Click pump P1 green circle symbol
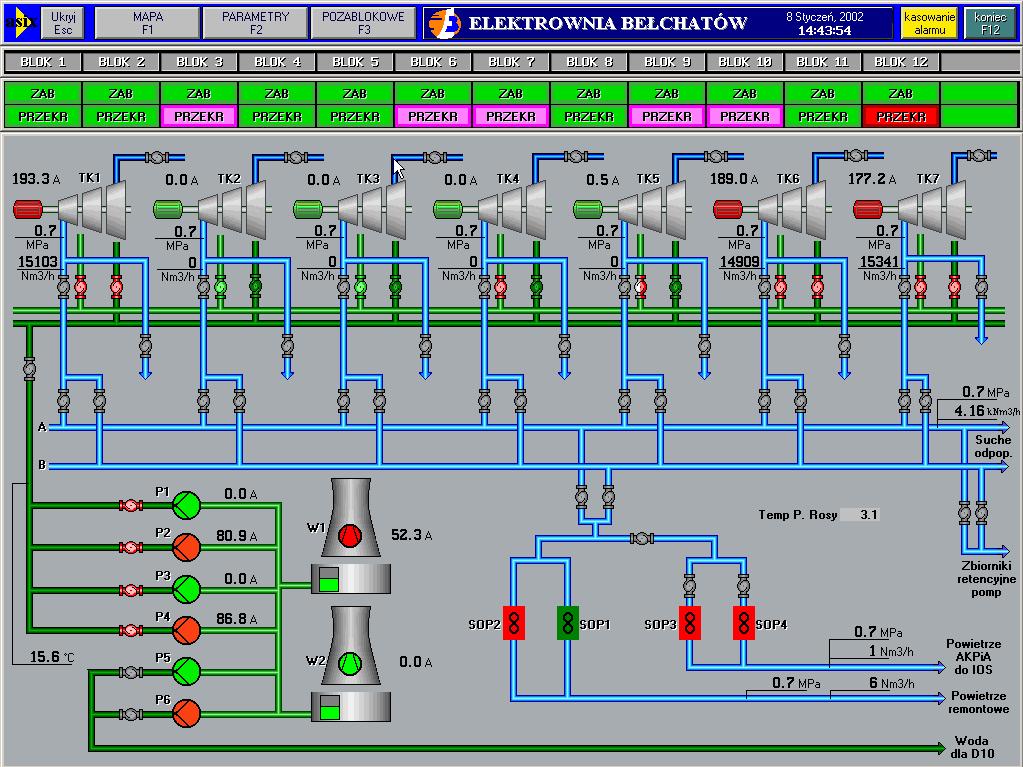Screen dimensions: 1023x767 tap(187, 505)
